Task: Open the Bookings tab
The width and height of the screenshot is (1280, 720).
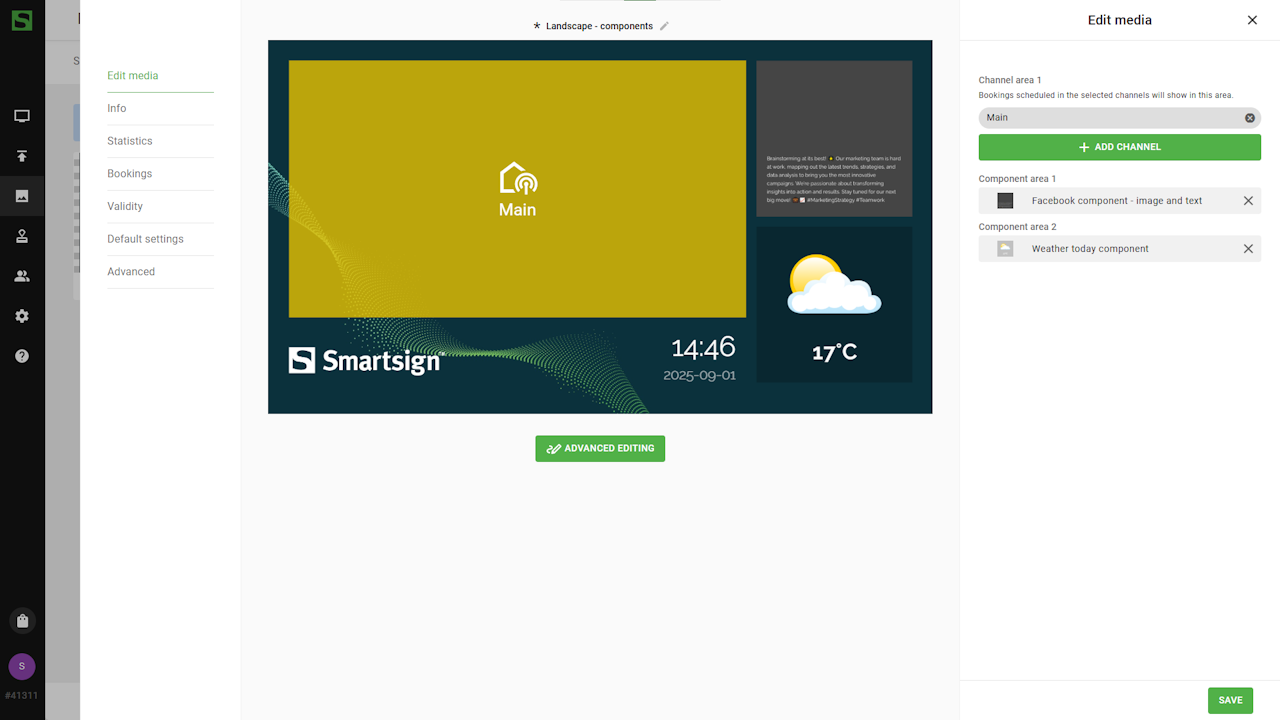Action: pos(130,174)
